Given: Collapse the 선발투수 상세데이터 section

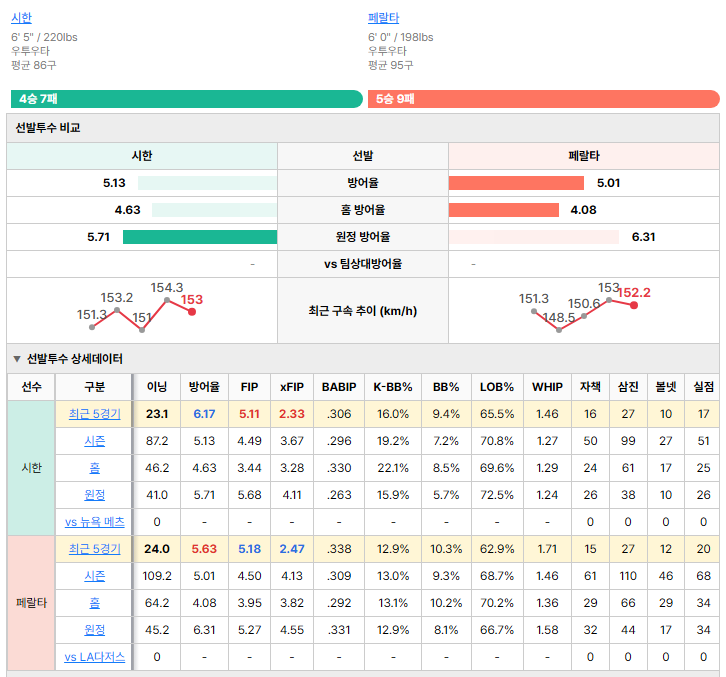Looking at the screenshot, I should click(17, 359).
